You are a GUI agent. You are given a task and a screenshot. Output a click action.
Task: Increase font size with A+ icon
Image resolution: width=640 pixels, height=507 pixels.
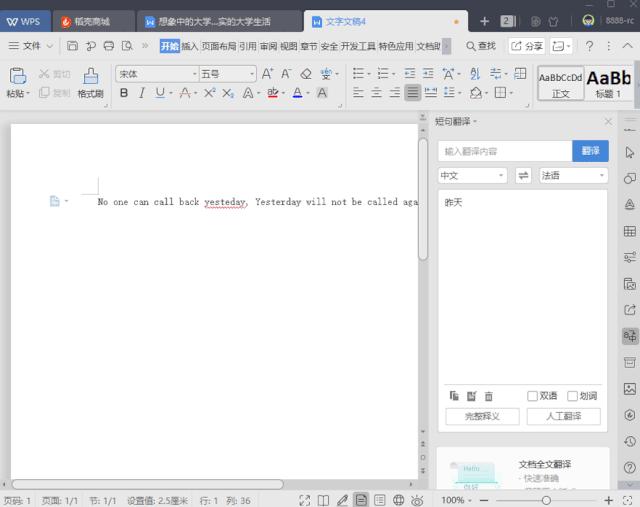267,74
